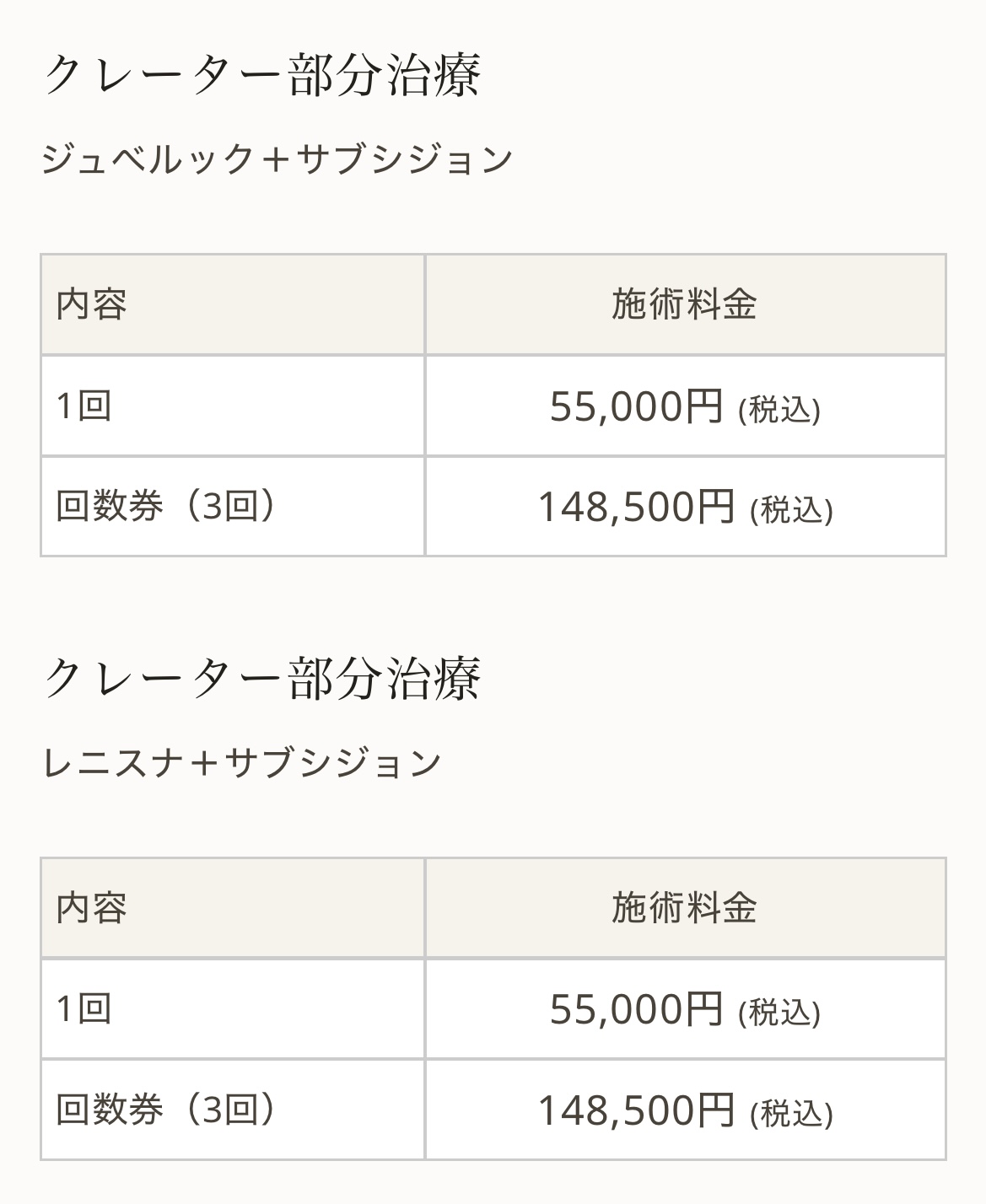
Task: Click 55,000円 price in the レニスナ table
Action: (x=636, y=1009)
